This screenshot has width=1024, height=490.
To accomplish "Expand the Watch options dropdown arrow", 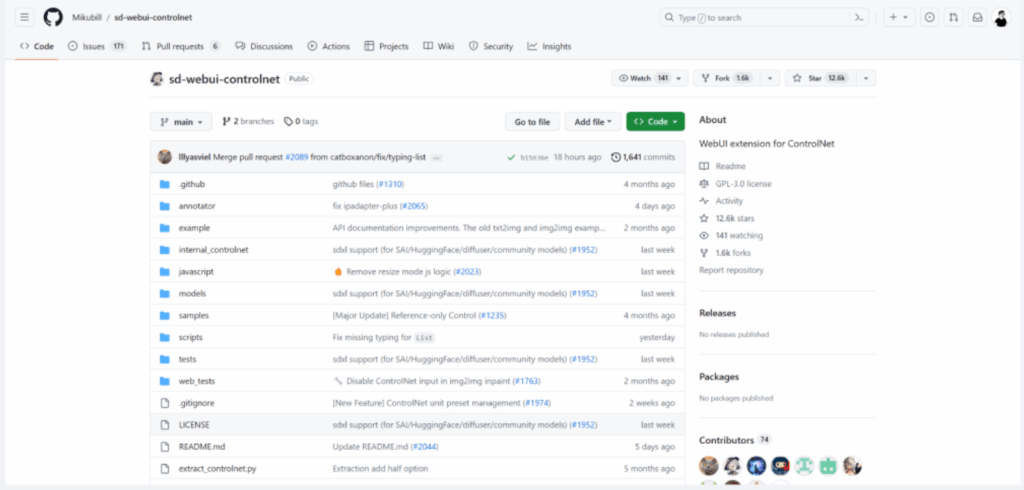I will coord(680,78).
